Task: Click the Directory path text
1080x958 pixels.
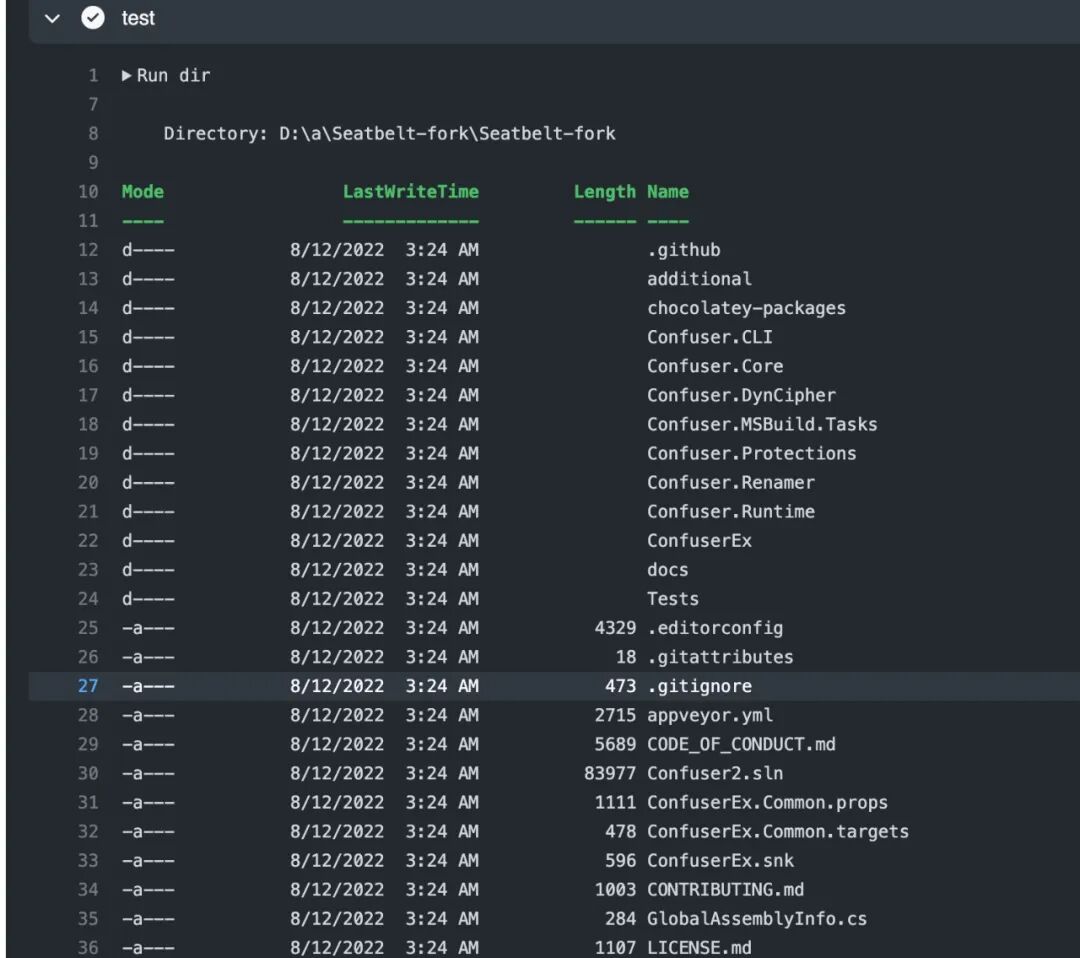Action: coord(389,134)
